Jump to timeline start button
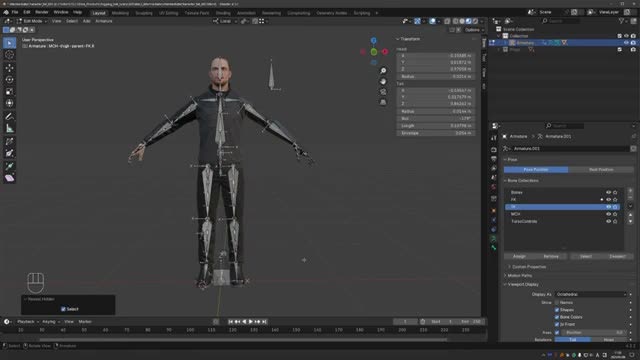 pyautogui.click(x=231, y=322)
